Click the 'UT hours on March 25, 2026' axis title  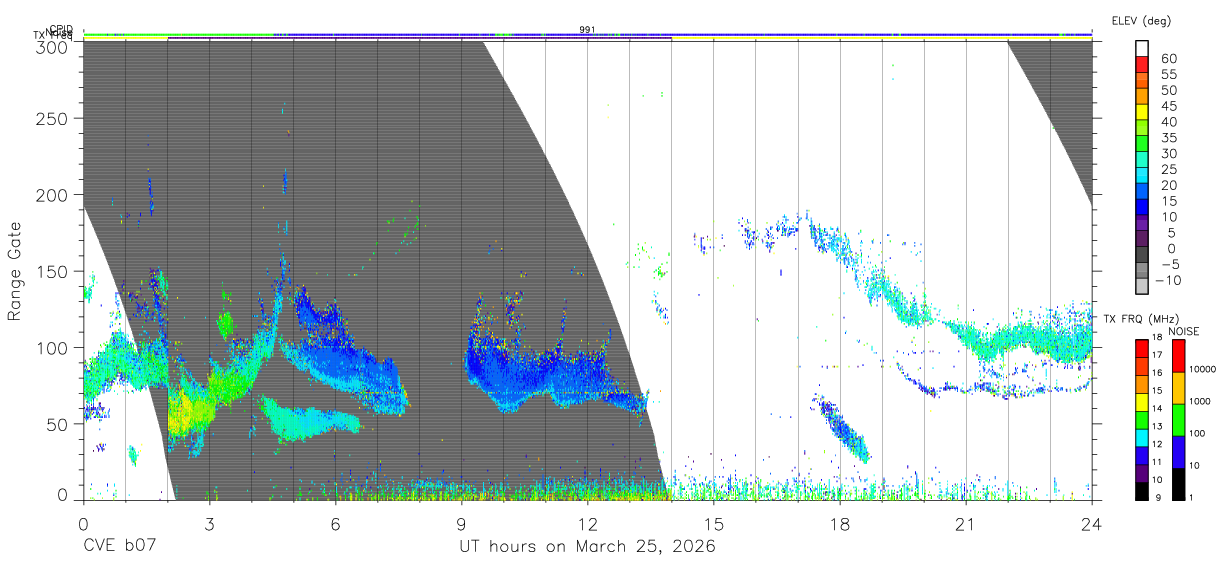587,547
